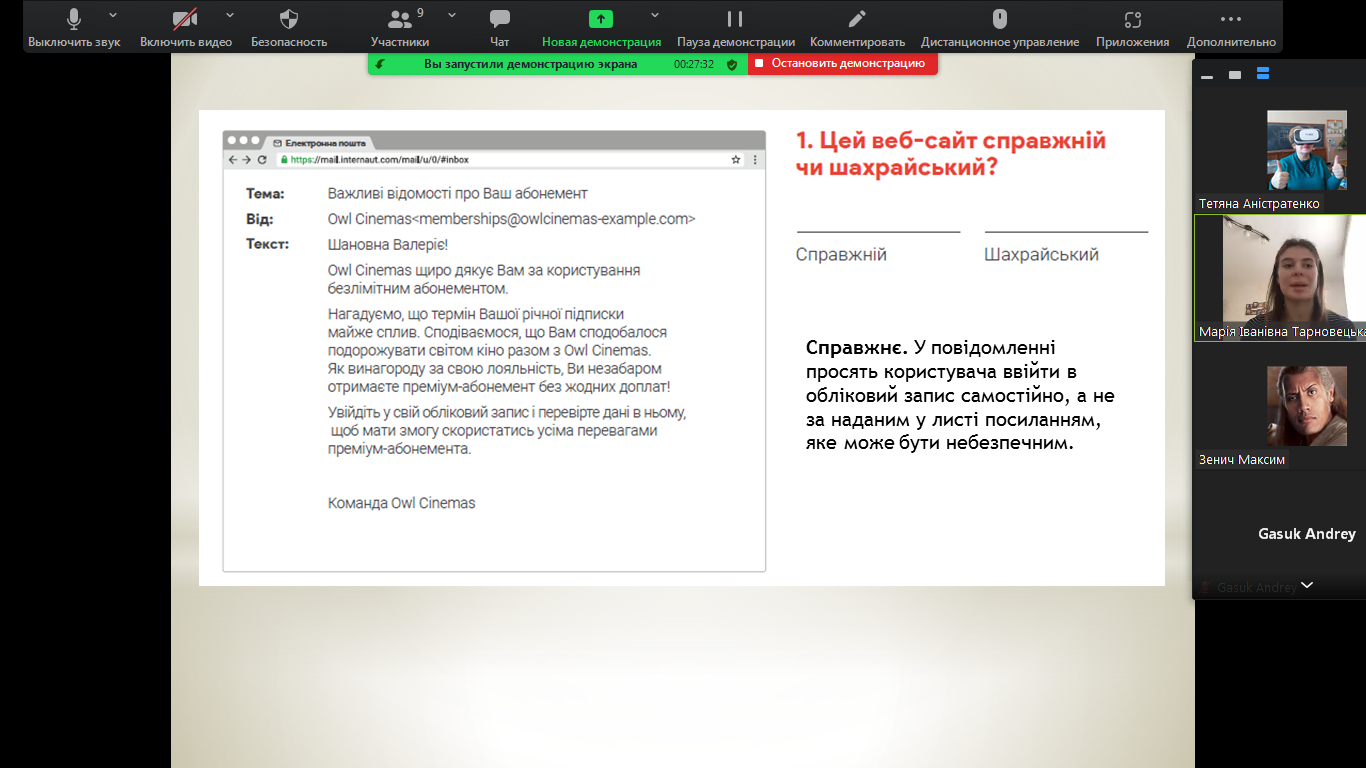Expand video options arrow next to camera
Viewport: 1366px width, 768px height.
tap(230, 15)
